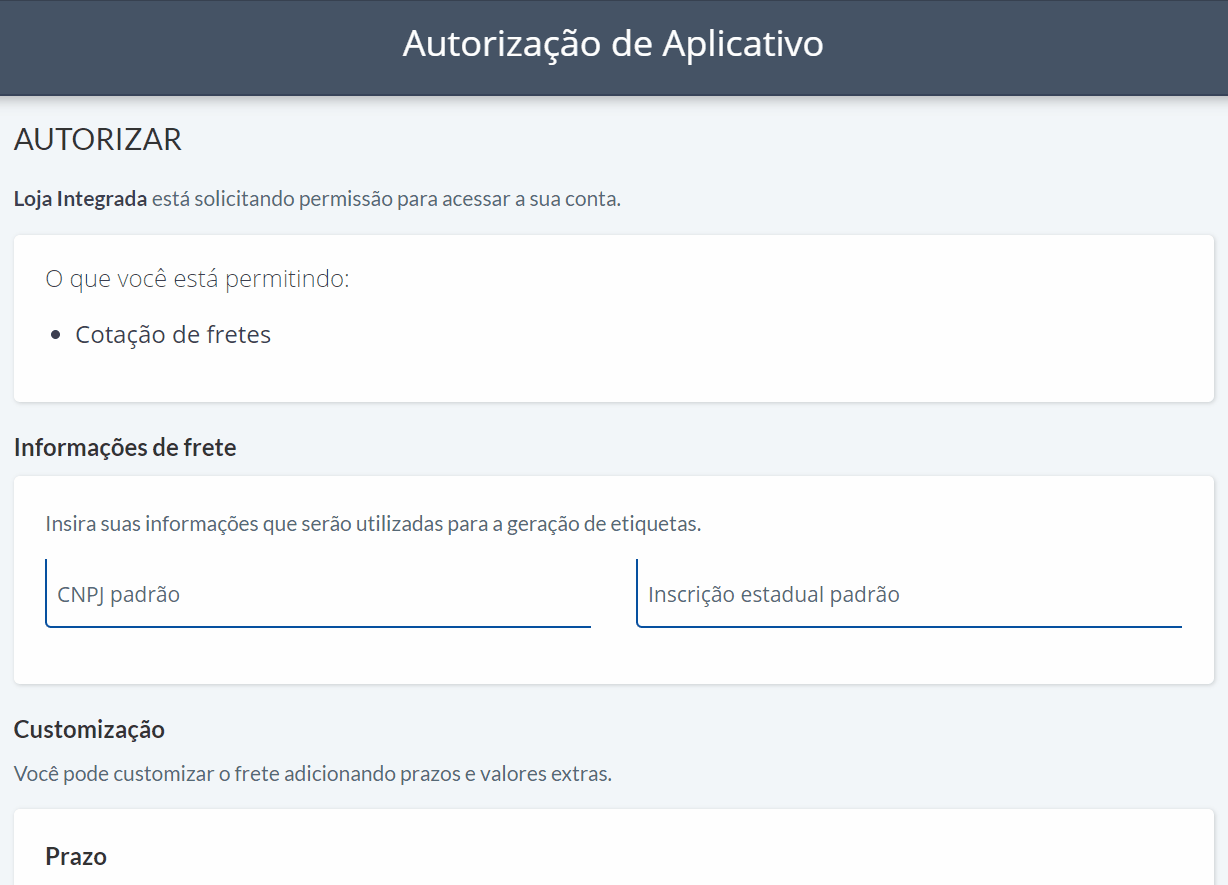Select the AUTORIZAR page heading
This screenshot has height=885, width=1228.
[x=98, y=140]
